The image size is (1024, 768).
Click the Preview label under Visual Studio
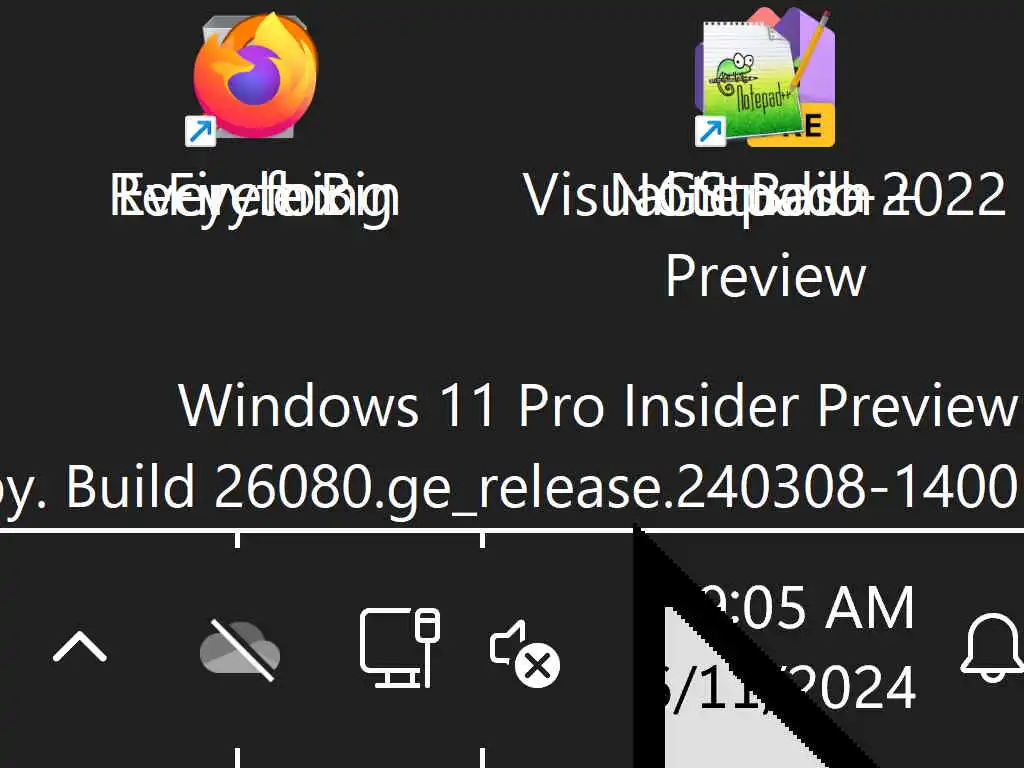765,276
